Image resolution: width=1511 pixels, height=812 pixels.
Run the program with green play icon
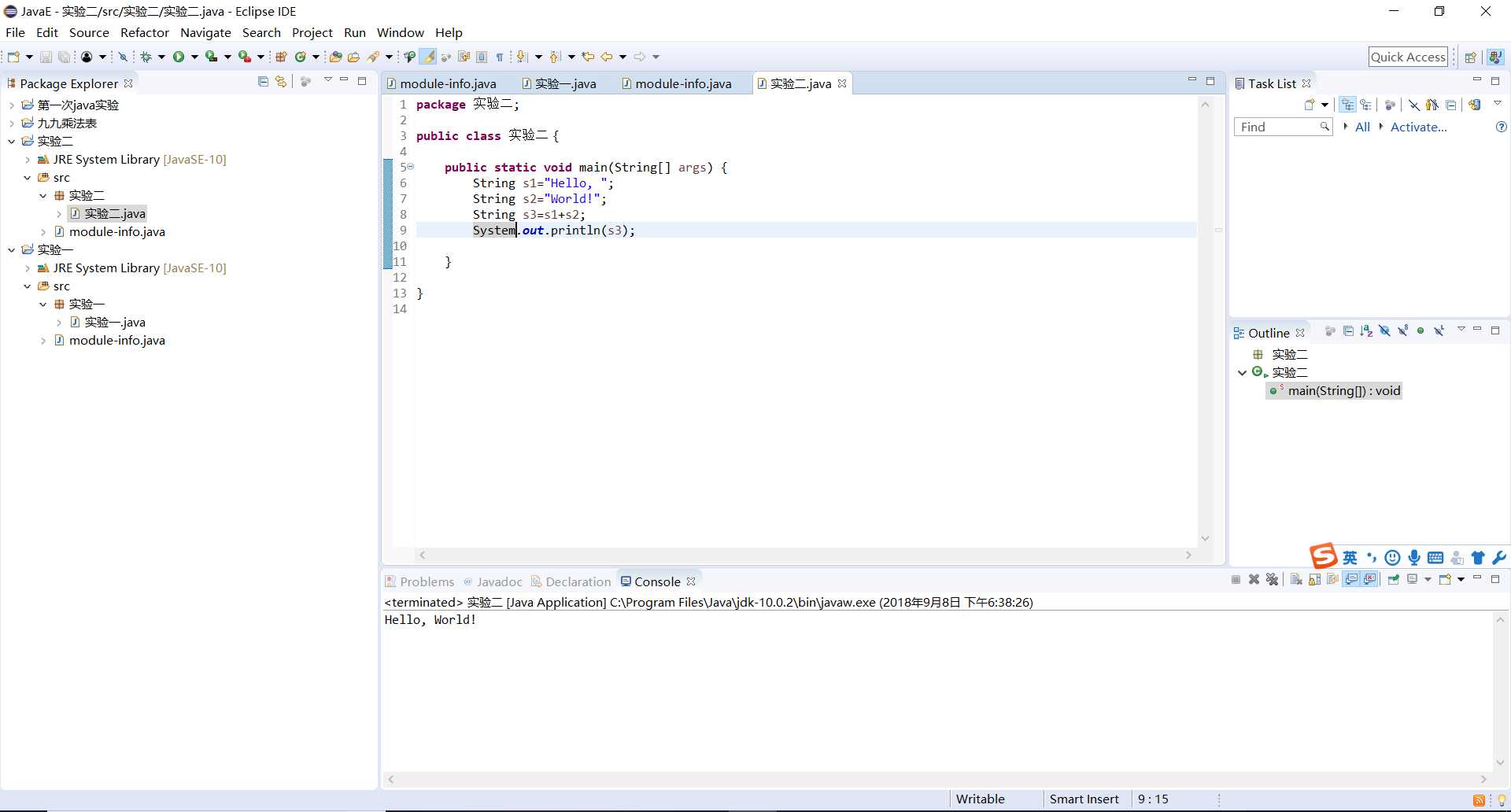[179, 57]
